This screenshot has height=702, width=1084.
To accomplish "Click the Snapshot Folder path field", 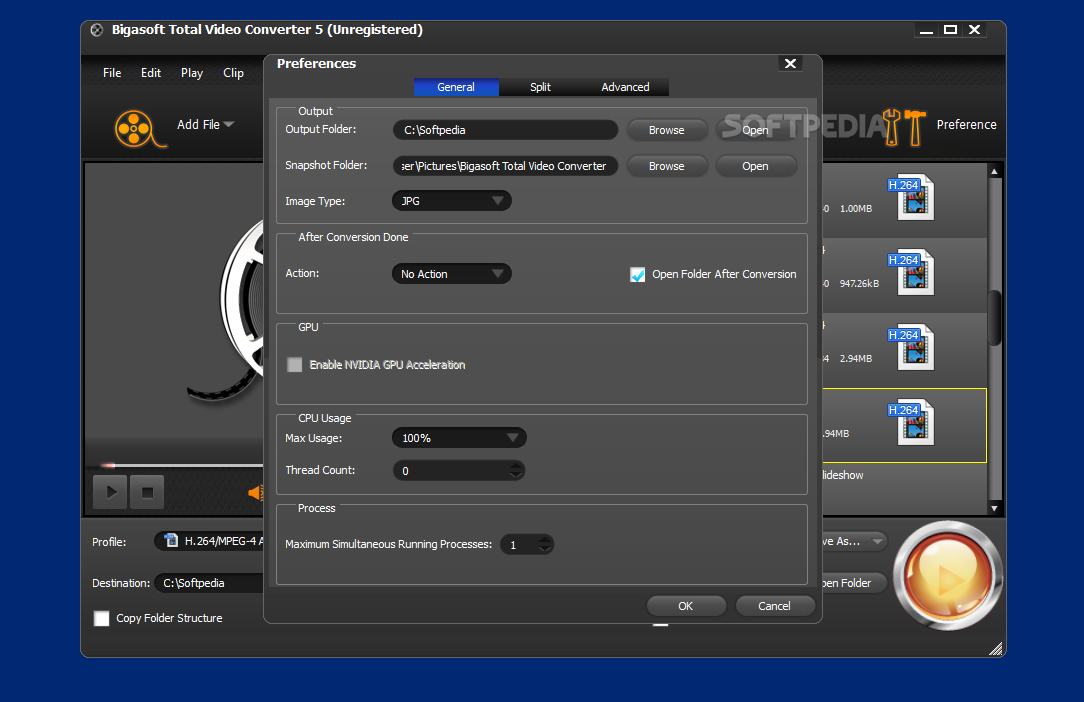I will [x=505, y=166].
